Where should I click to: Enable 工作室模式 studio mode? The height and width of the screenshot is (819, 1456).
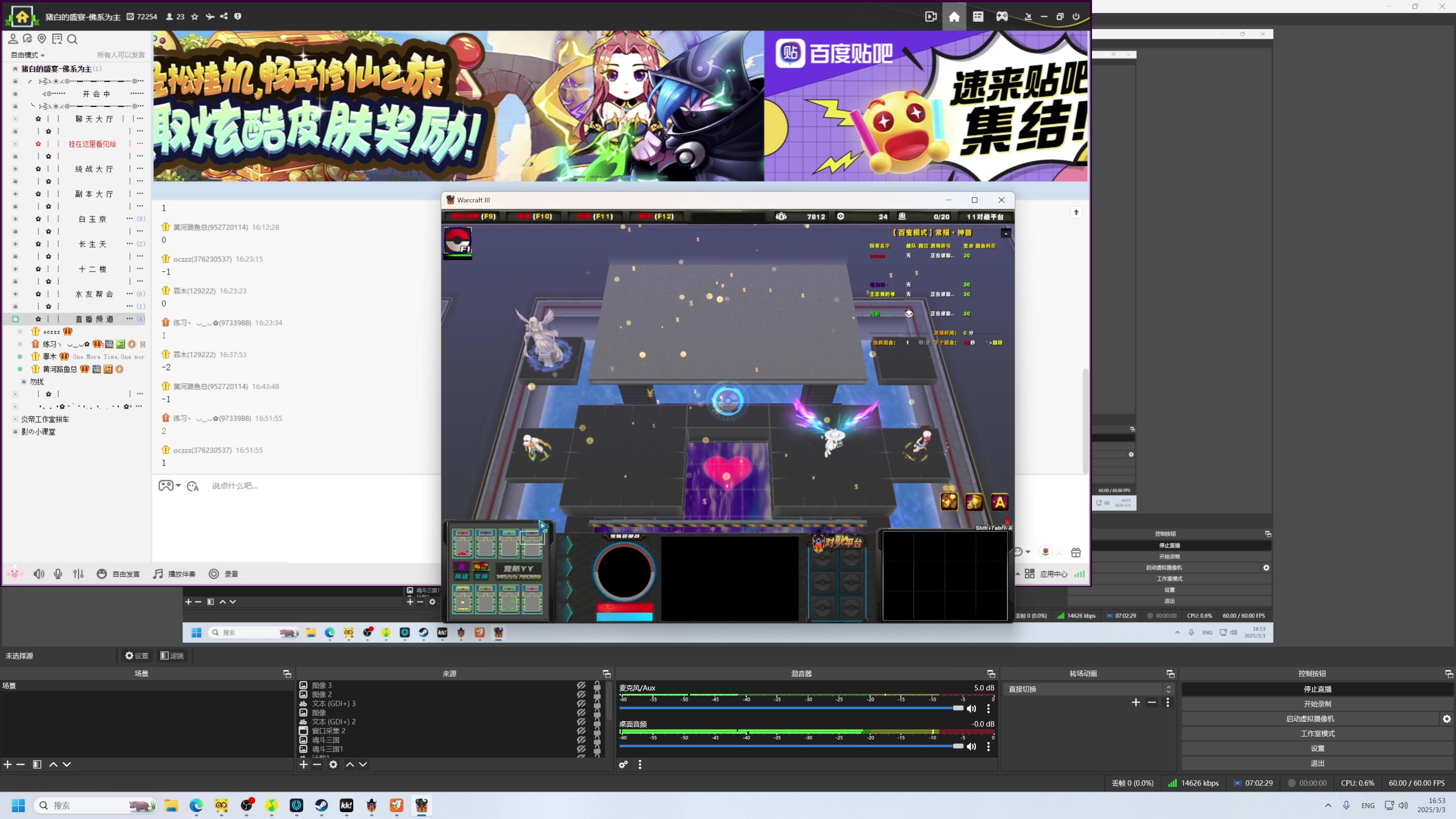[1317, 734]
